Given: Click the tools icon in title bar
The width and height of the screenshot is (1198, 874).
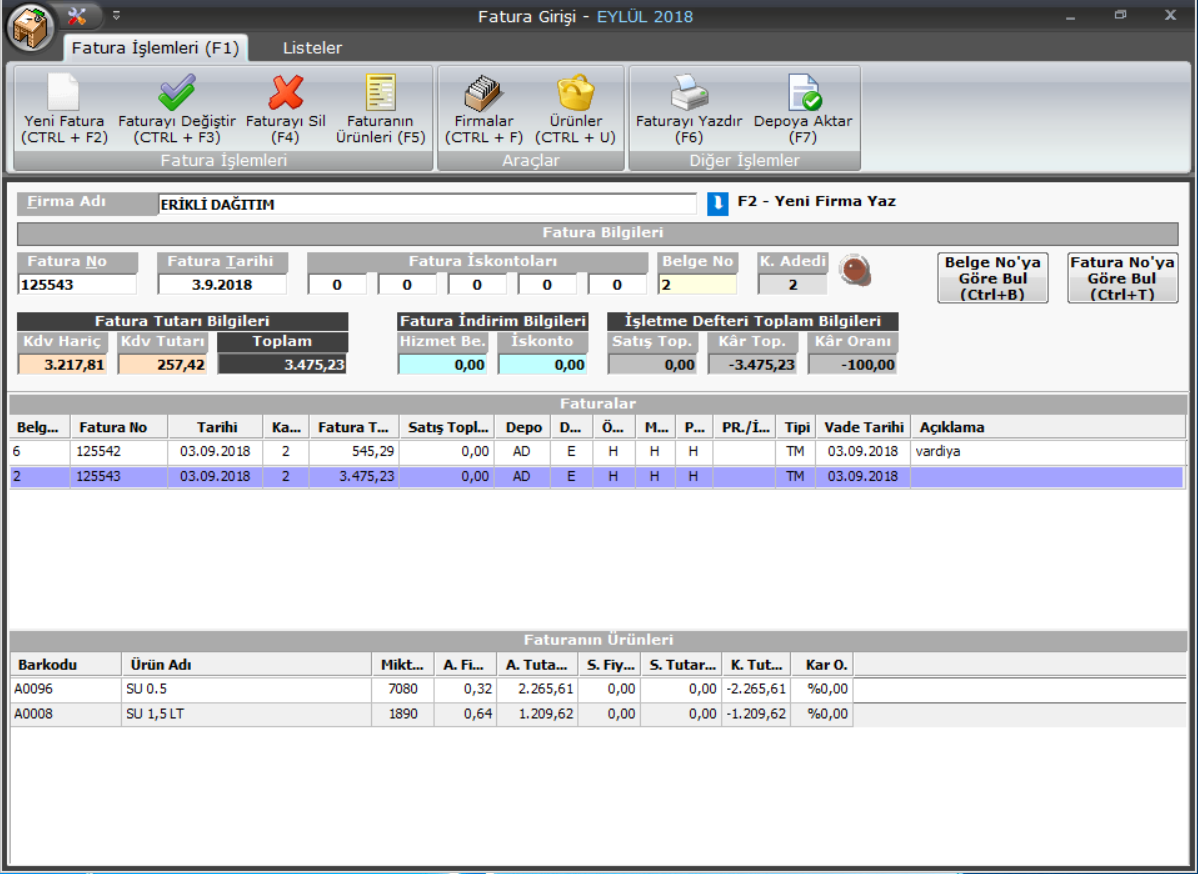Looking at the screenshot, I should (77, 16).
